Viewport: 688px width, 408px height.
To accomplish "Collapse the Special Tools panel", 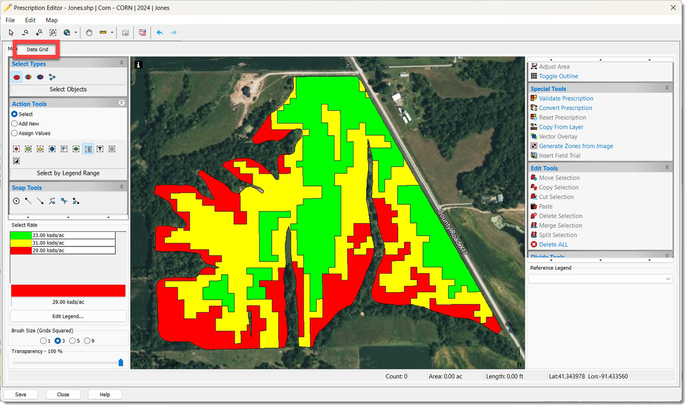I will tap(667, 88).
